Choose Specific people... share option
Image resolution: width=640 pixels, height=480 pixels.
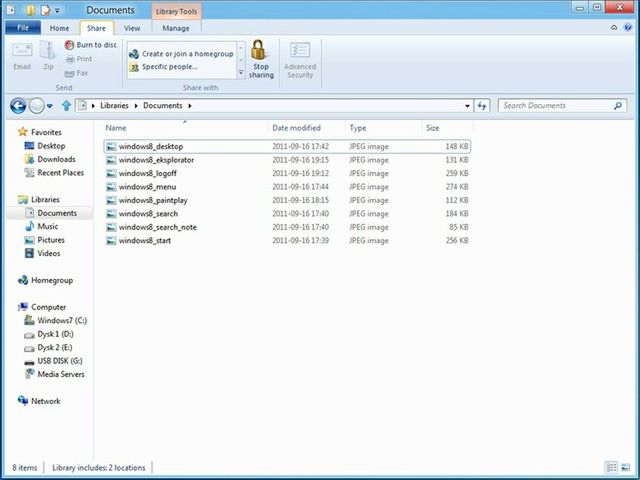coord(163,67)
